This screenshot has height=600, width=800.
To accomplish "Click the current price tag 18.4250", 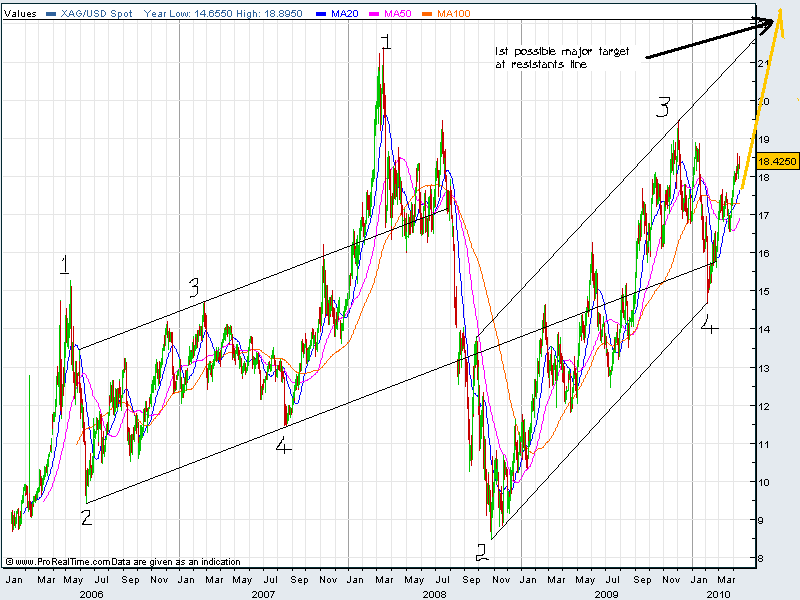I will tap(777, 161).
